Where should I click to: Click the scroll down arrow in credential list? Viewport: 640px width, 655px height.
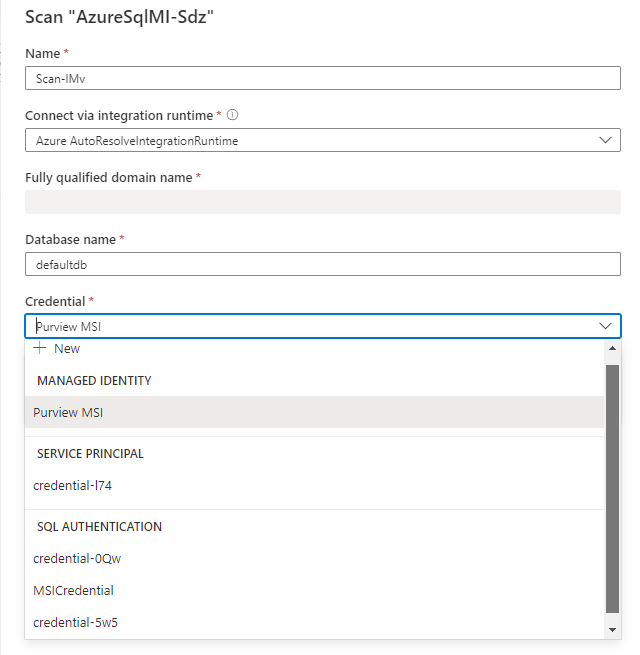(x=613, y=629)
